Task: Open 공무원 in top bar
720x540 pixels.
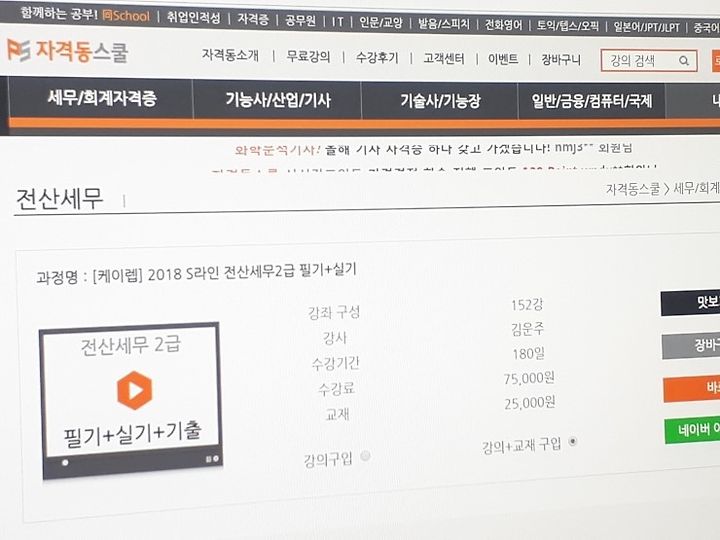Action: click(300, 21)
